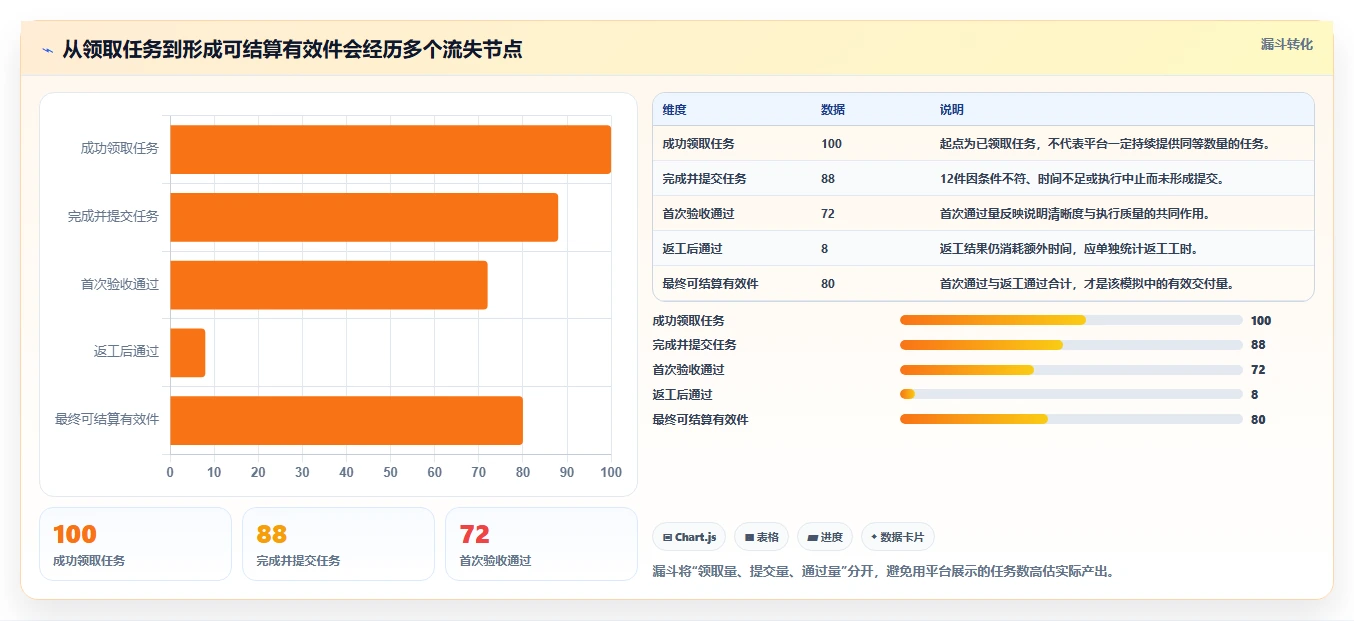Click the x-axis tick 50

390,473
